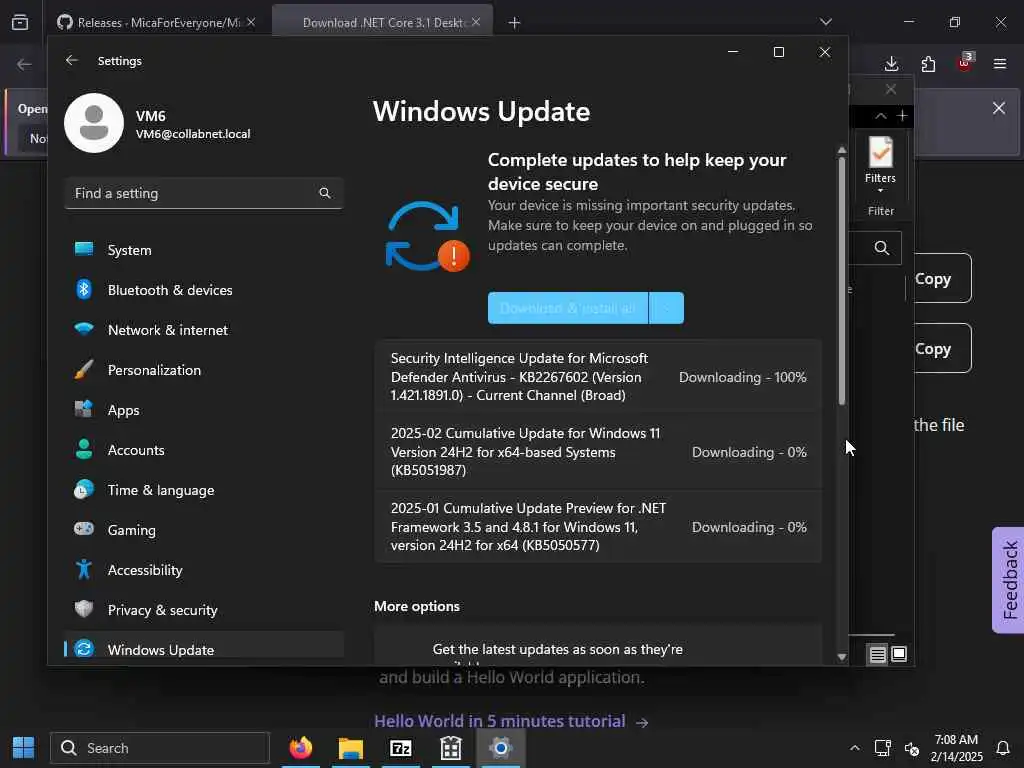
Task: Go back with the Settings back arrow
Action: tap(72, 61)
